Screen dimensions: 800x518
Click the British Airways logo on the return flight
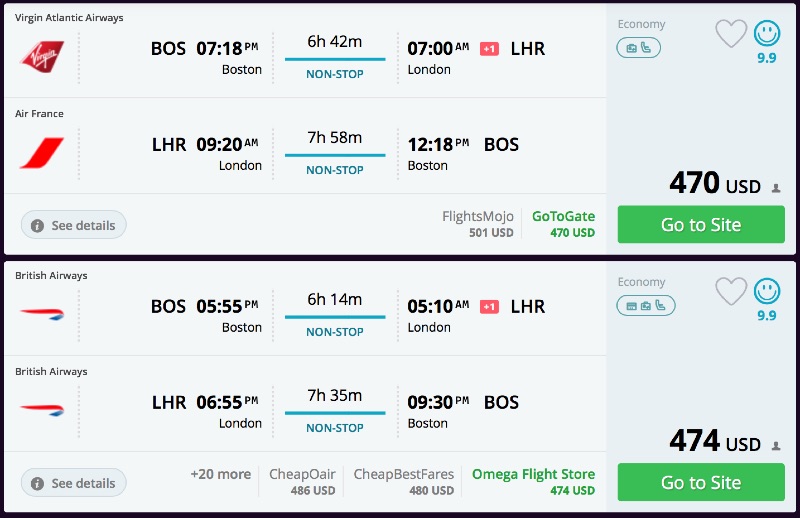tap(42, 409)
